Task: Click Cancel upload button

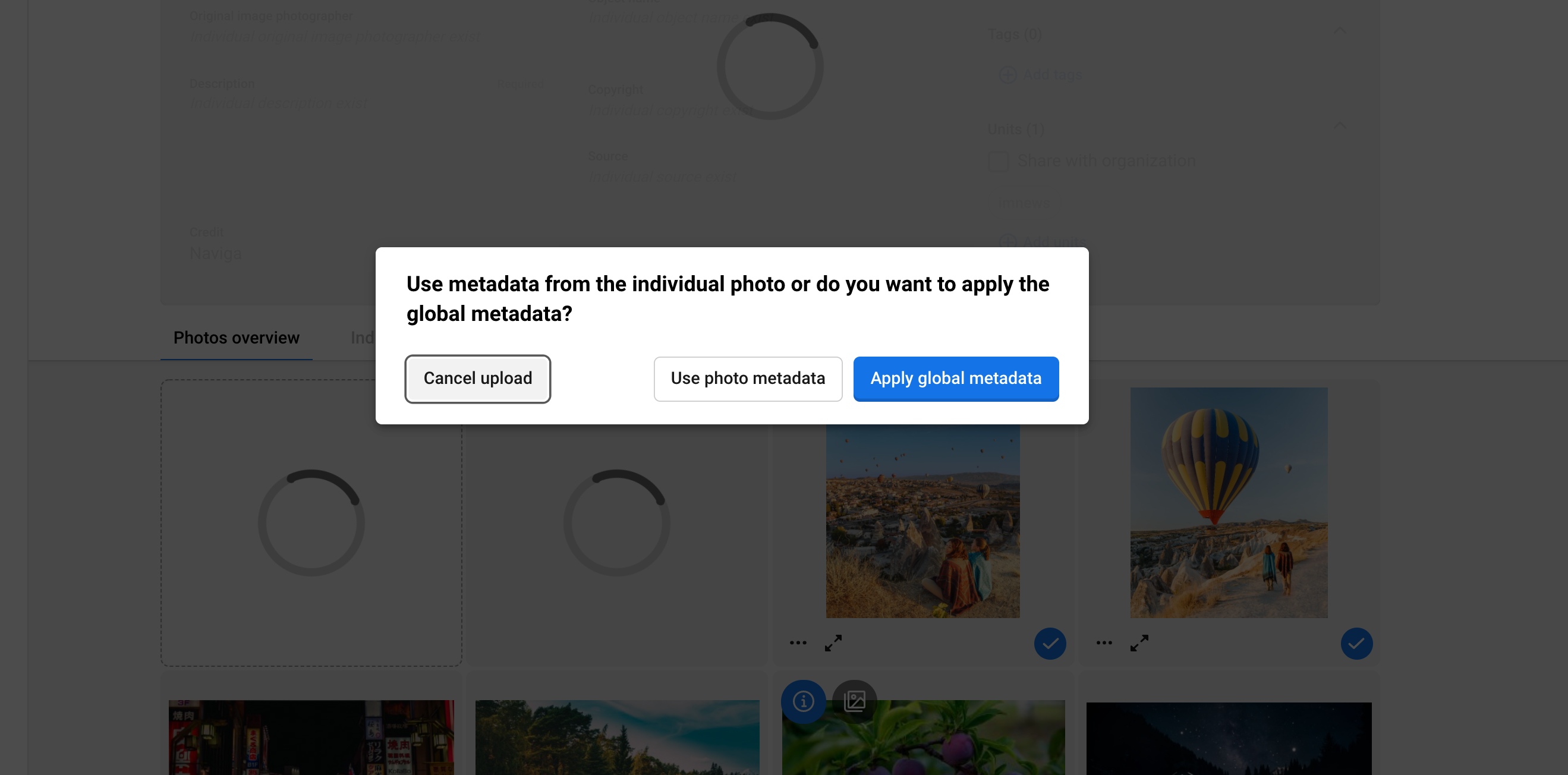Action: [477, 379]
